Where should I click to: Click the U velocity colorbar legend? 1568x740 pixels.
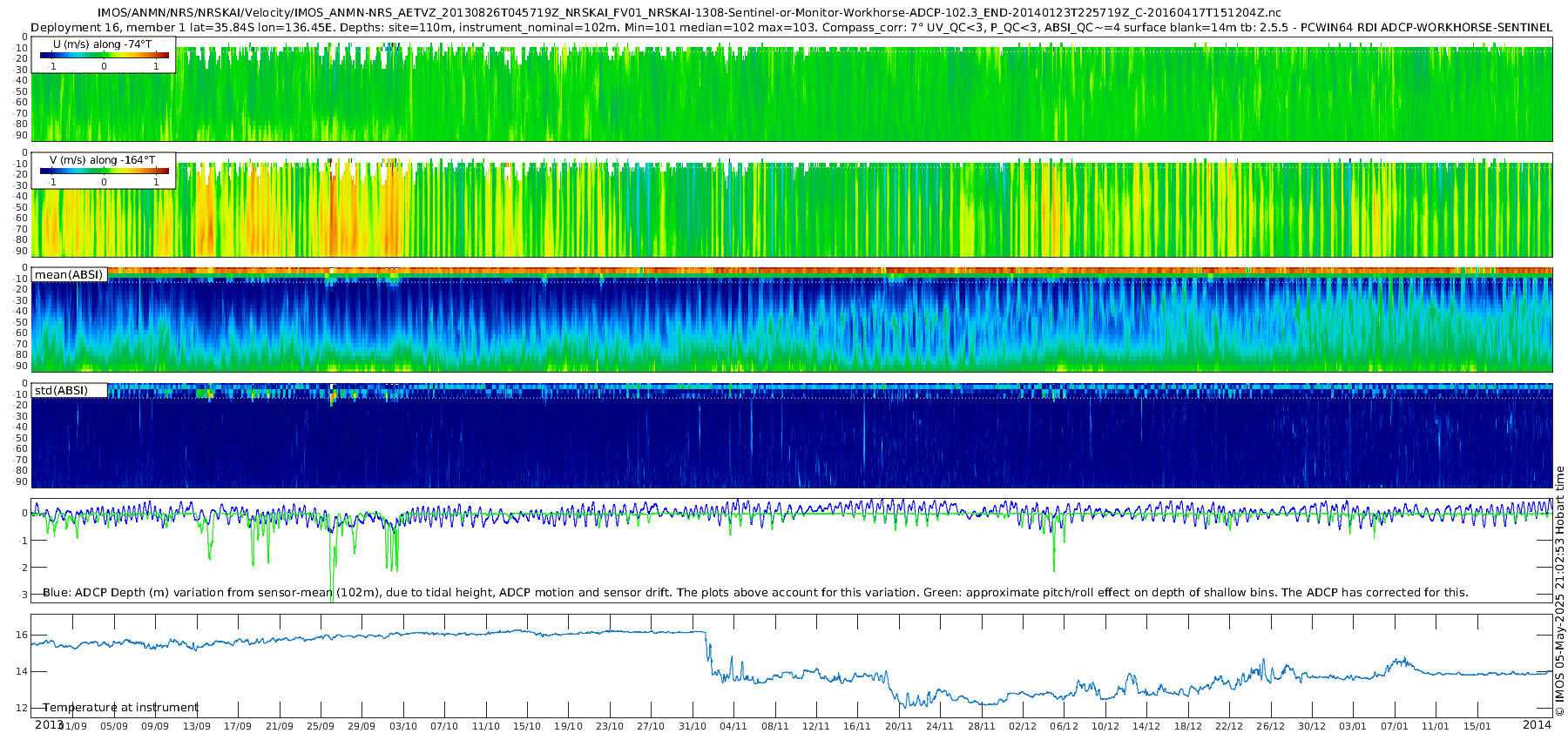pos(104,56)
